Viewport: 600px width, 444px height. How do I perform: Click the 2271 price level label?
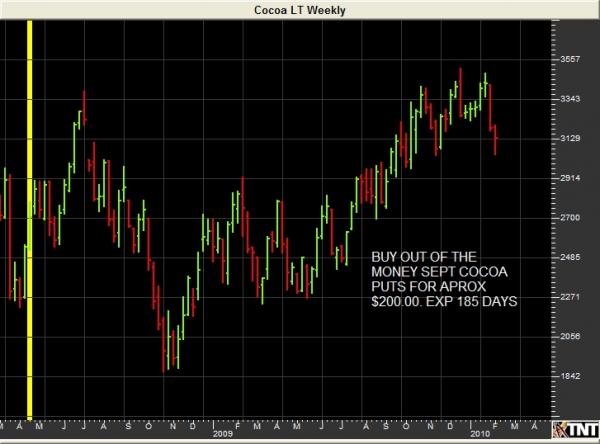point(572,297)
